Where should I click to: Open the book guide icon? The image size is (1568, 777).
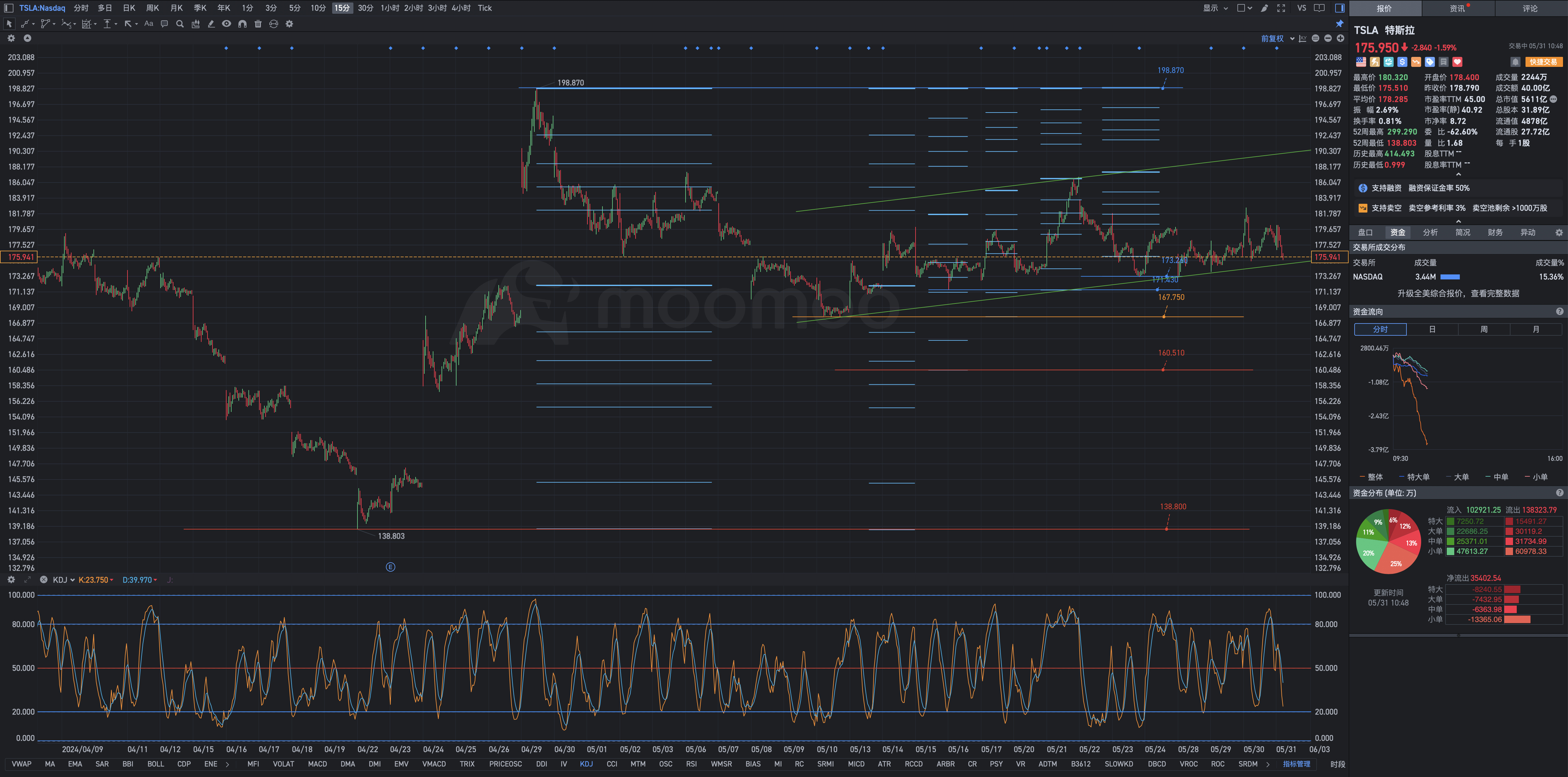click(1319, 8)
